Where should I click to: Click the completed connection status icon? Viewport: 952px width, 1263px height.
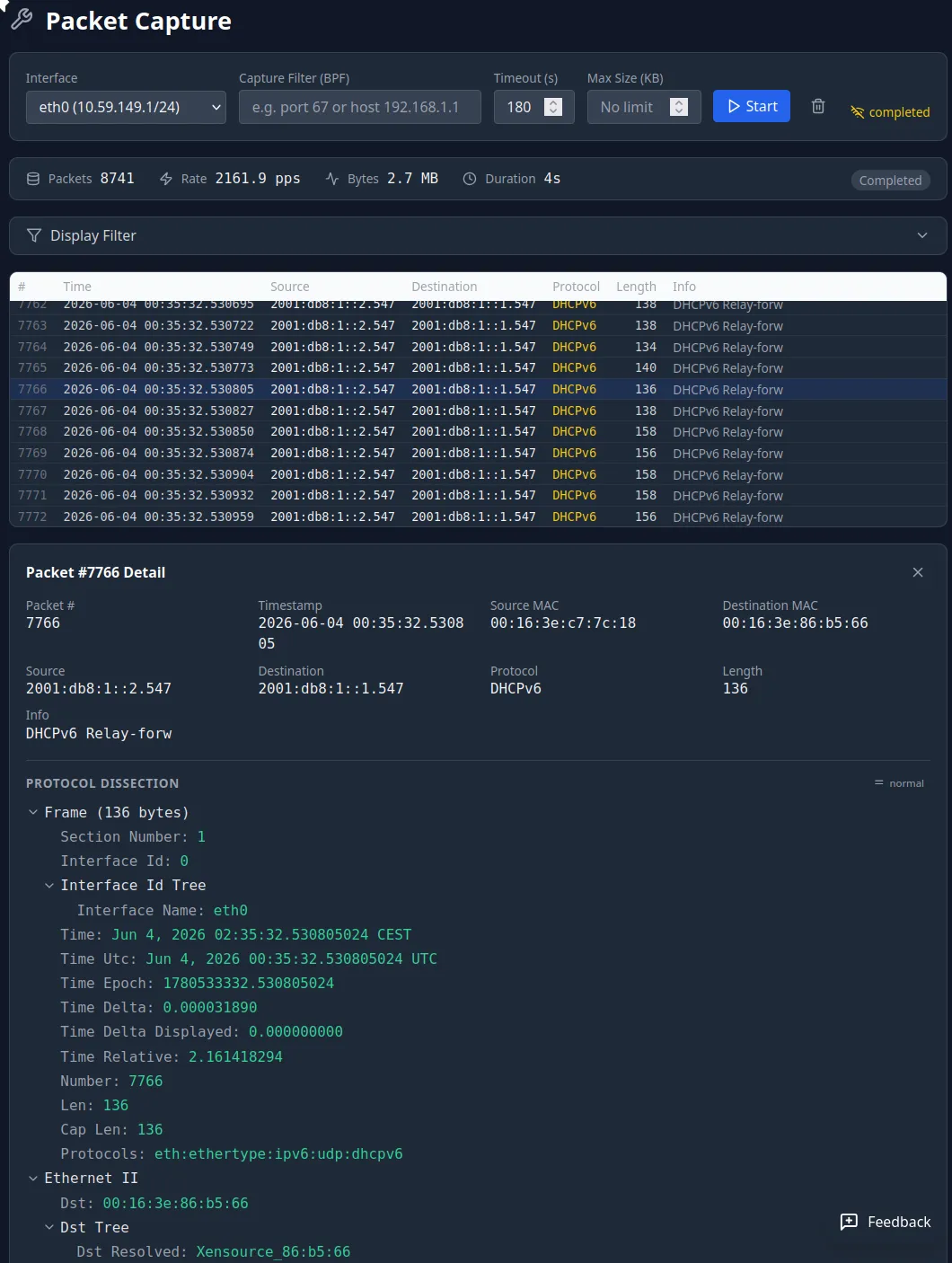(x=858, y=112)
